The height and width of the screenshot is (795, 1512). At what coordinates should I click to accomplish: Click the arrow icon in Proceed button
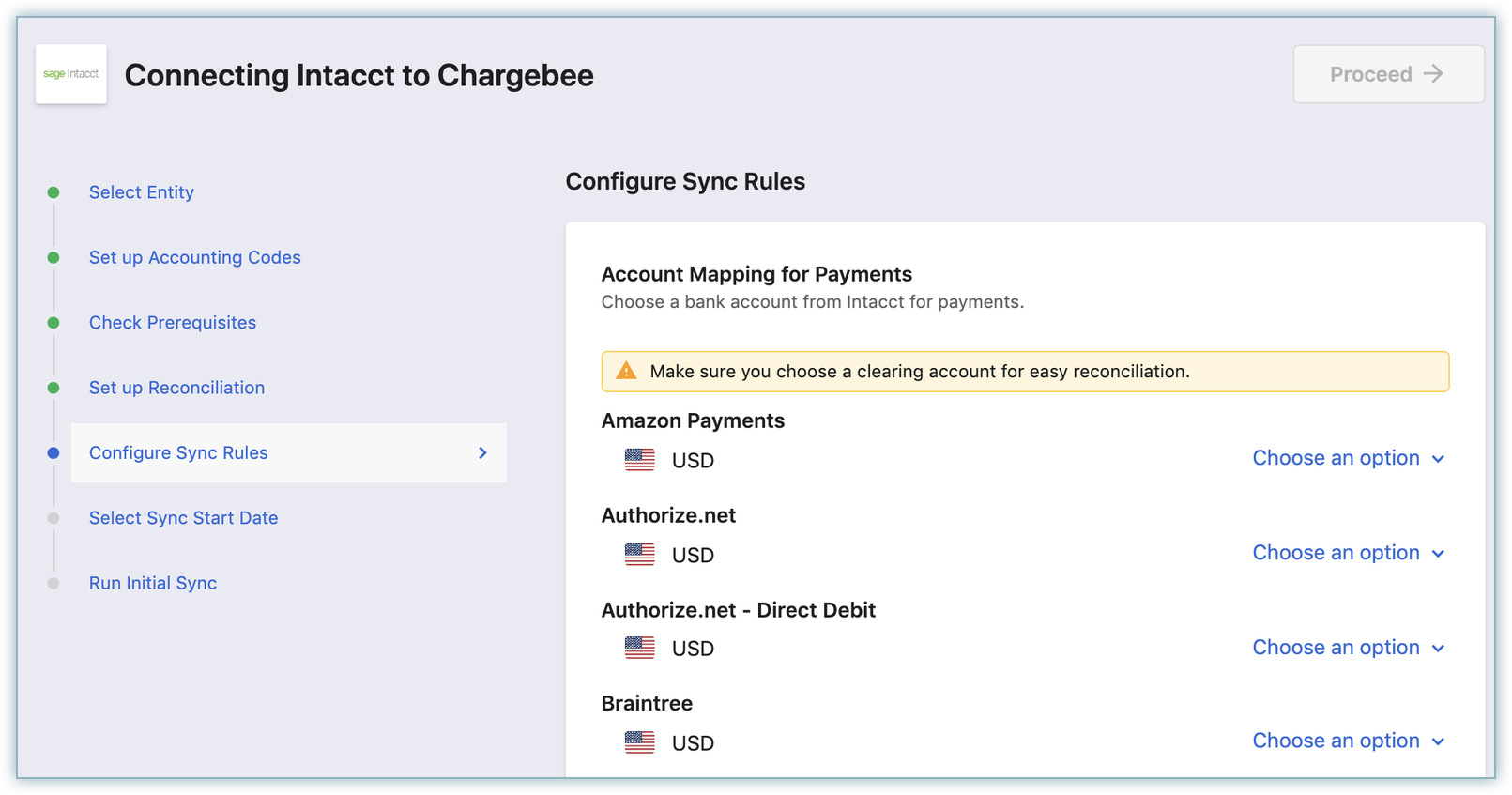[1433, 73]
